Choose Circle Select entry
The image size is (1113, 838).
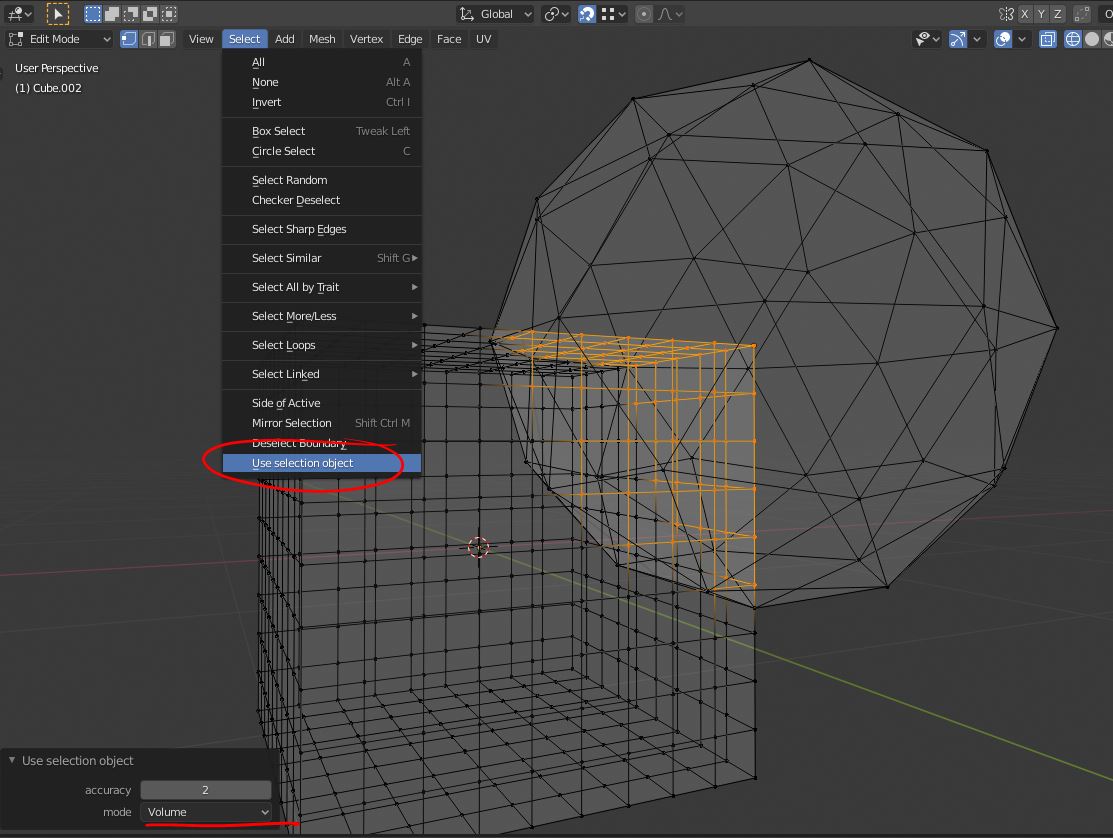(x=322, y=151)
